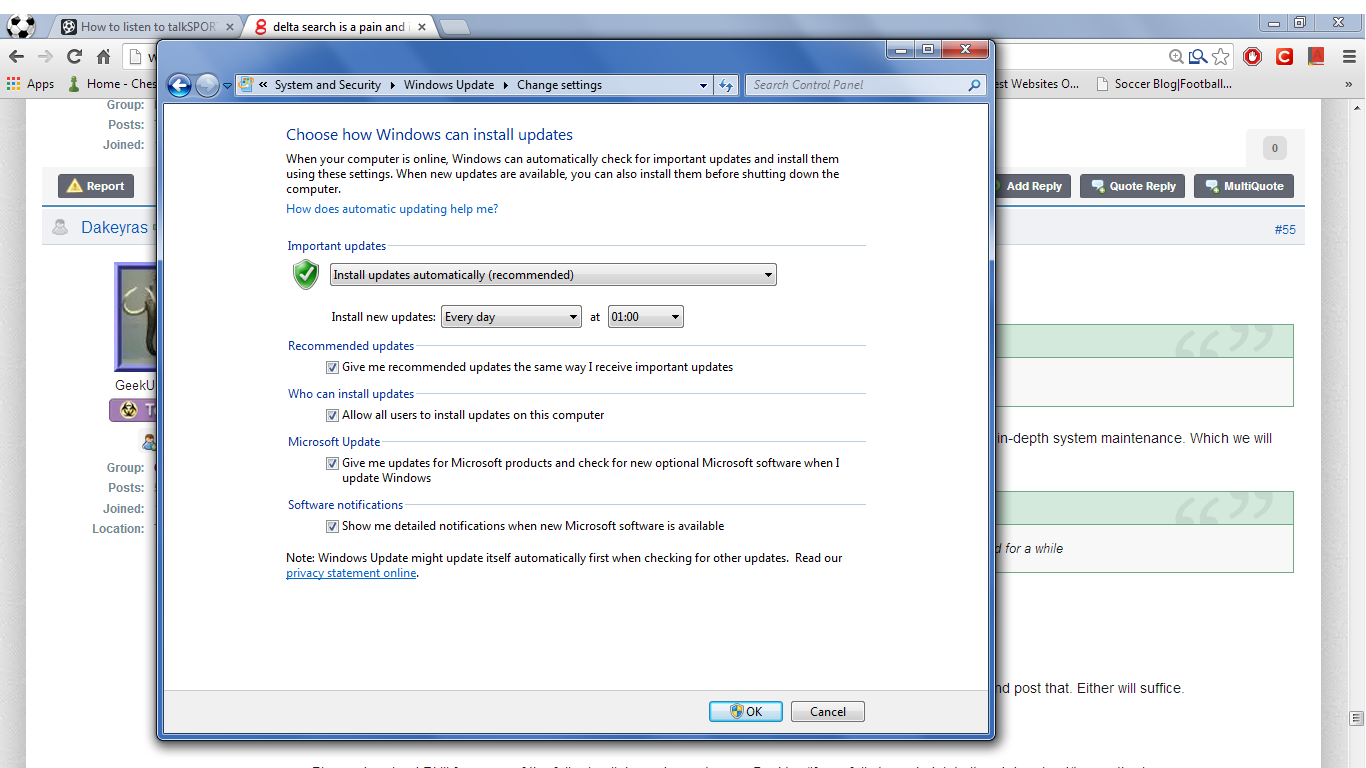The height and width of the screenshot is (768, 1366).
Task: Go back in Chrome
Action: point(17,56)
